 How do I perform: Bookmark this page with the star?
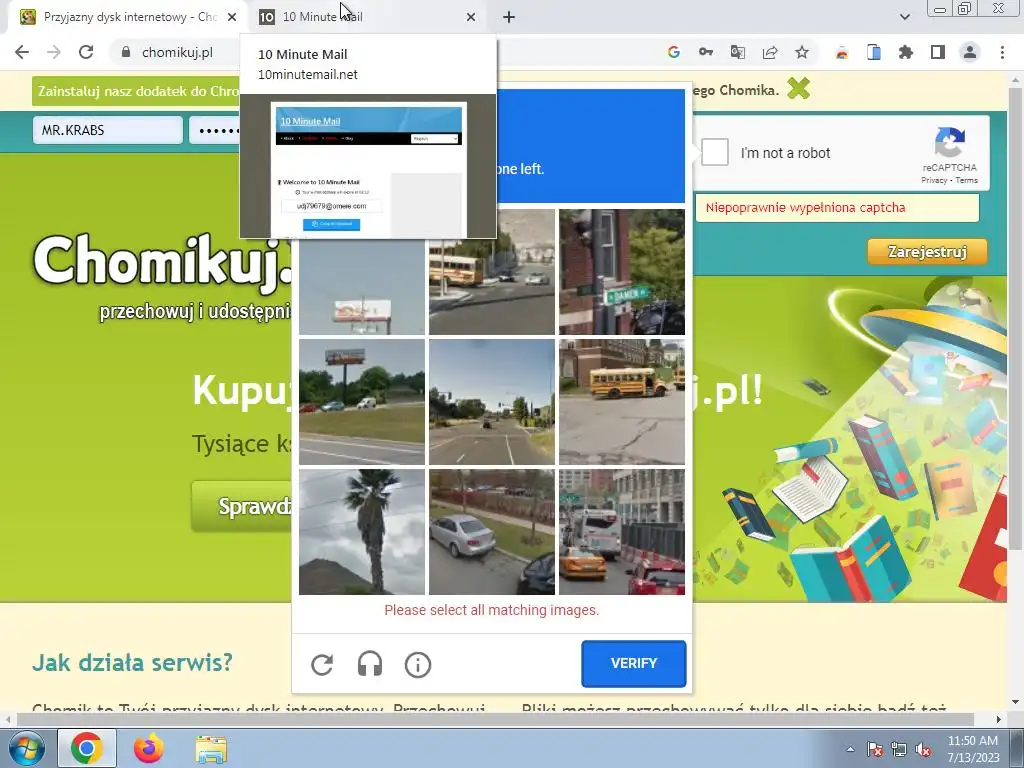click(801, 52)
